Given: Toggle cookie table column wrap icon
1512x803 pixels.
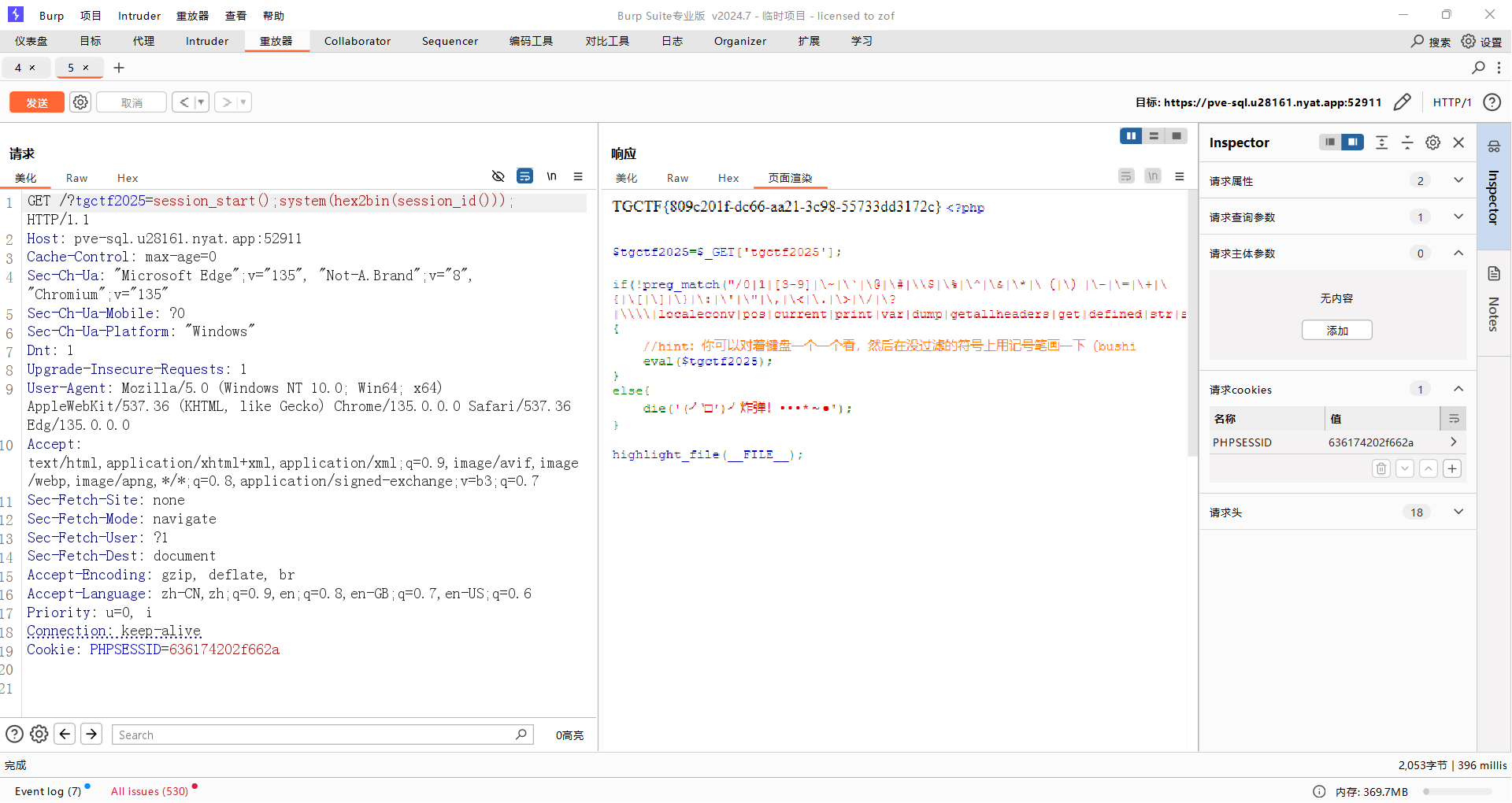Looking at the screenshot, I should click(x=1454, y=419).
